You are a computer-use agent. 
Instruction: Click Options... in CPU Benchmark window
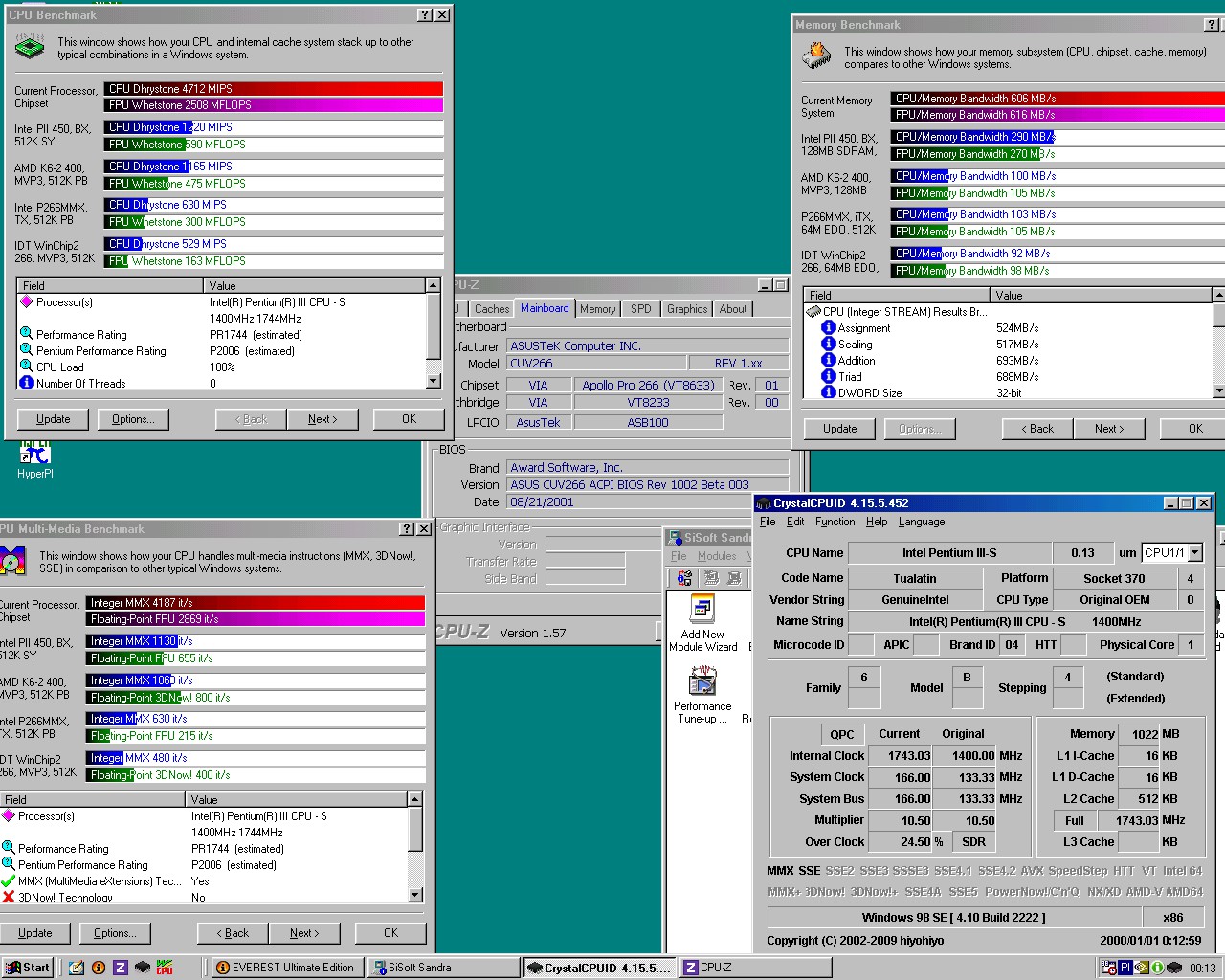[x=133, y=419]
